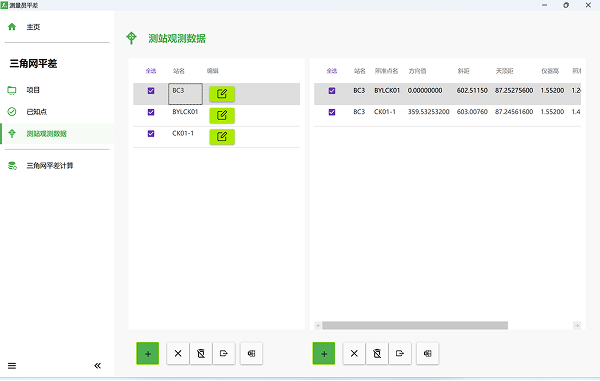The image size is (600, 381).
Task: Click the import icon under observations table
Action: [x=427, y=353]
